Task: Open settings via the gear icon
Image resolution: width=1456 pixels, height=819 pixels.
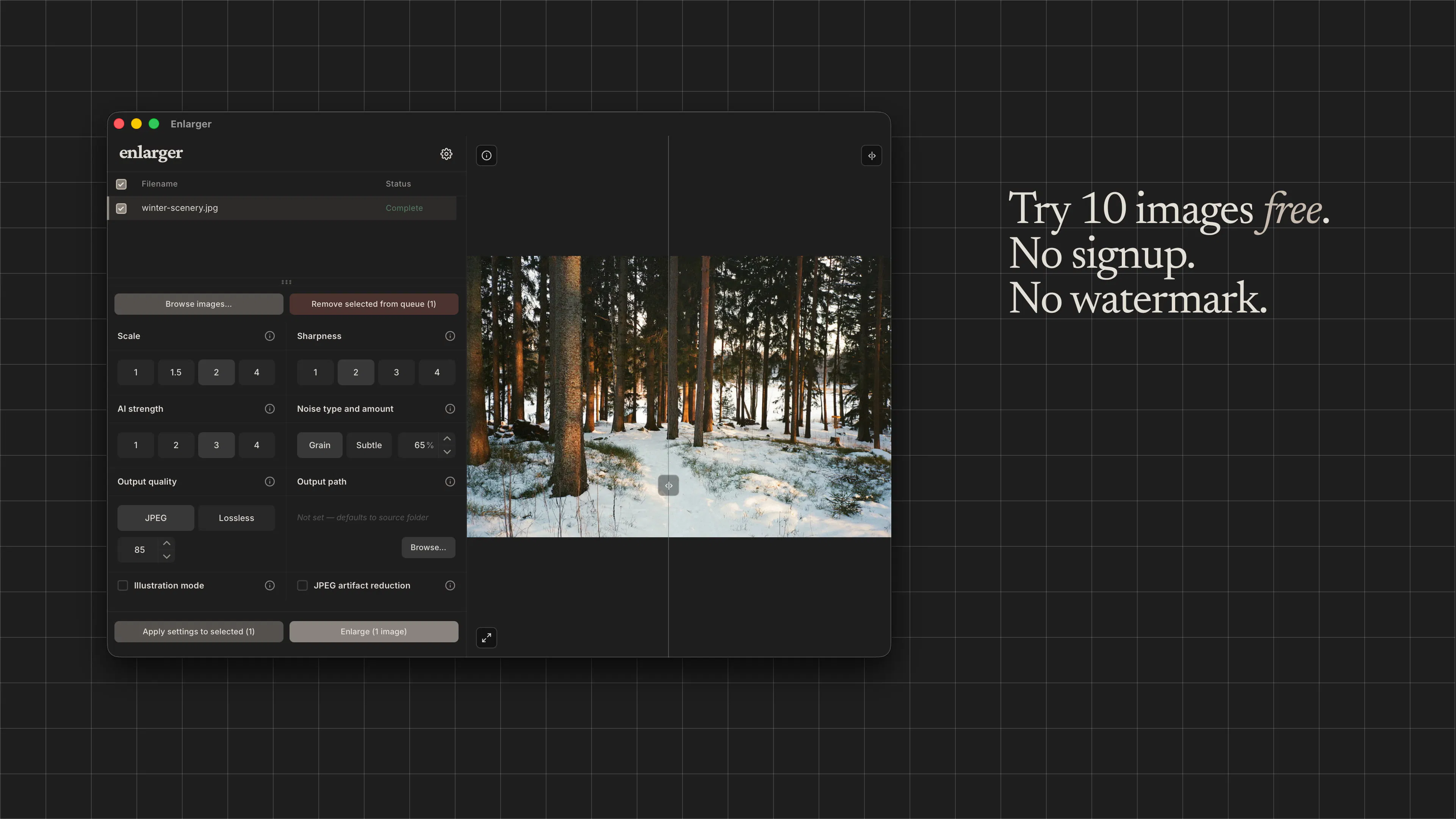Action: point(446,154)
